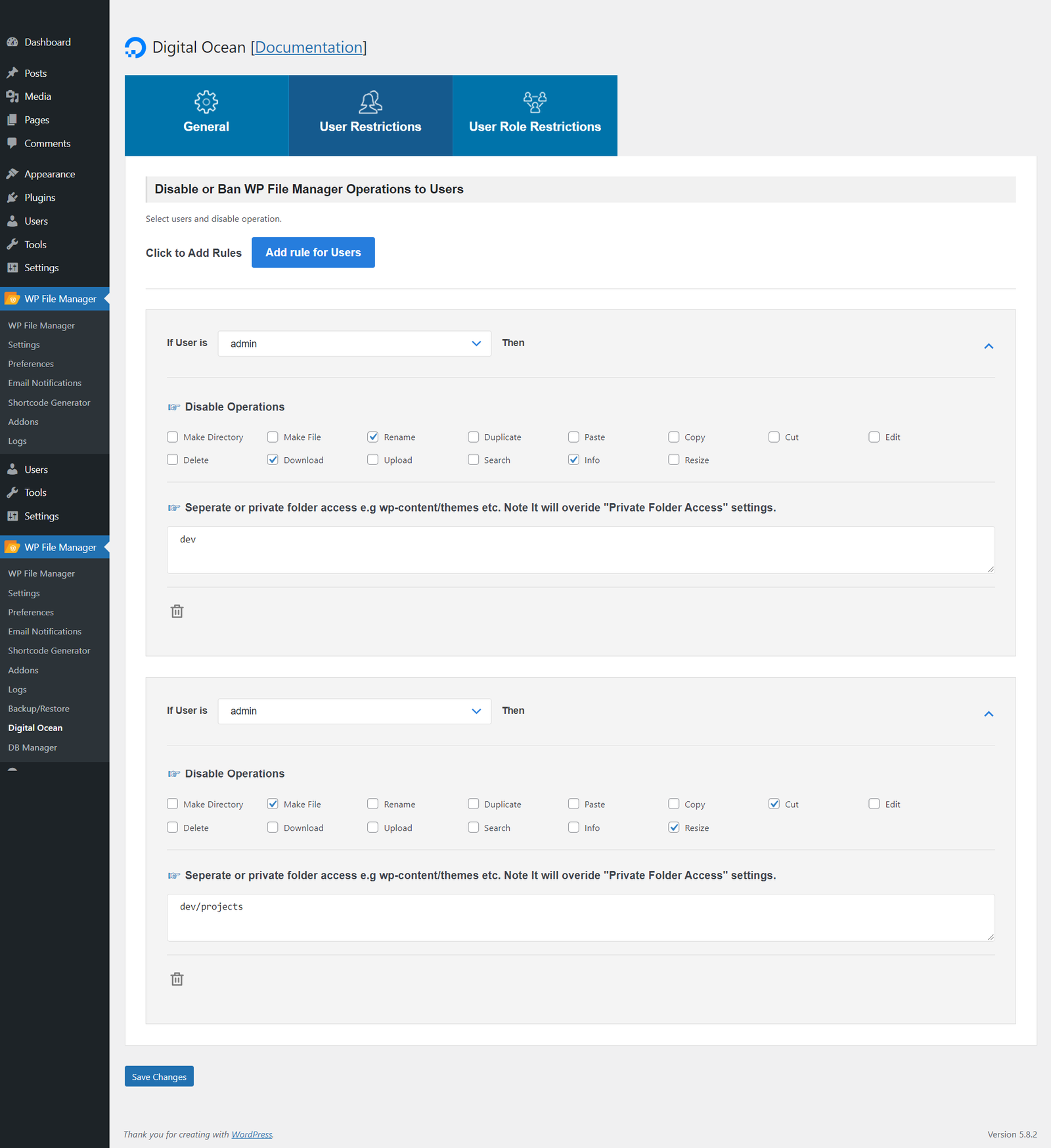Check Search in the first rule

(x=474, y=460)
